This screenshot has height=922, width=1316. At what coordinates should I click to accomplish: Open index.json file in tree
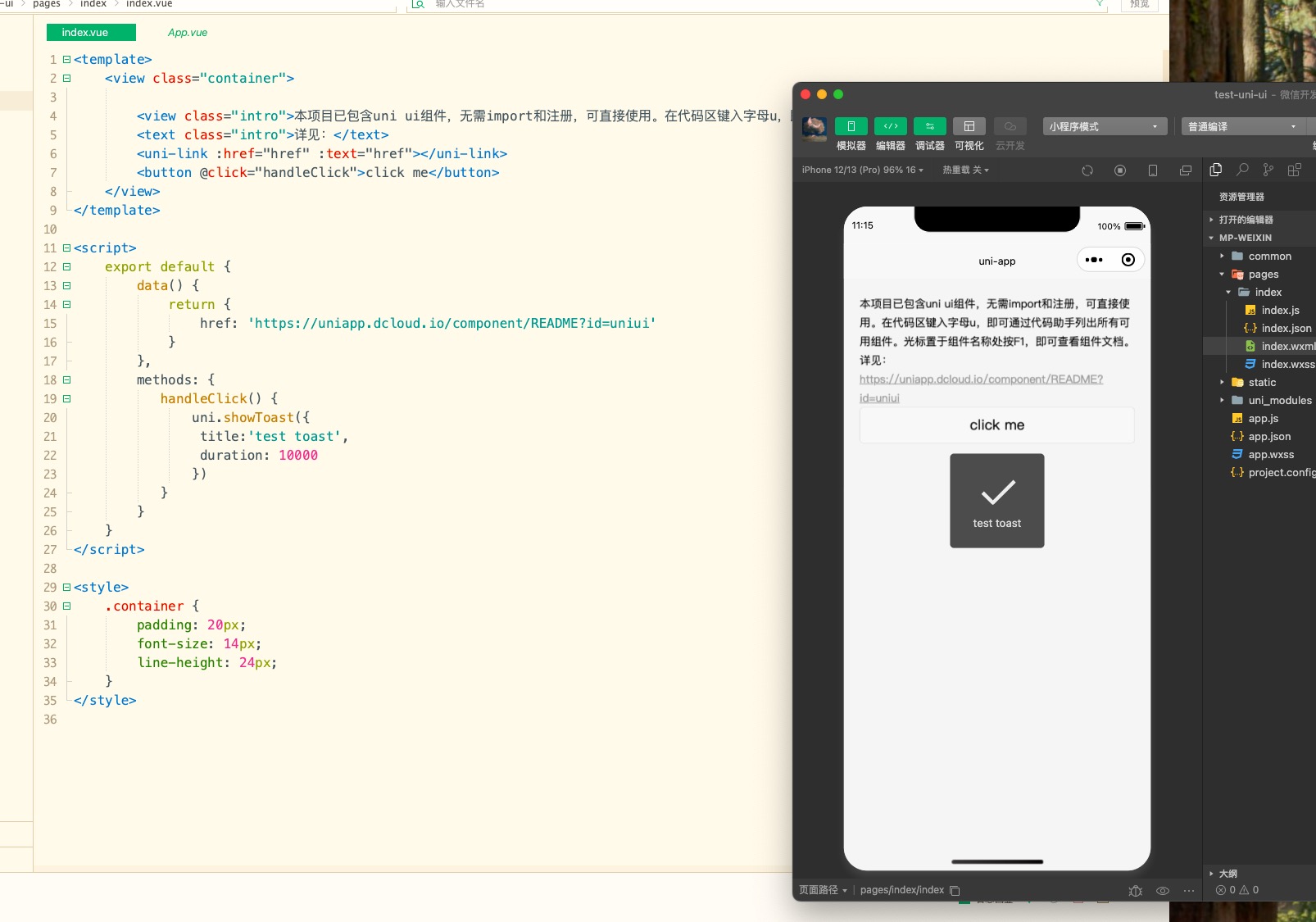pos(1280,328)
